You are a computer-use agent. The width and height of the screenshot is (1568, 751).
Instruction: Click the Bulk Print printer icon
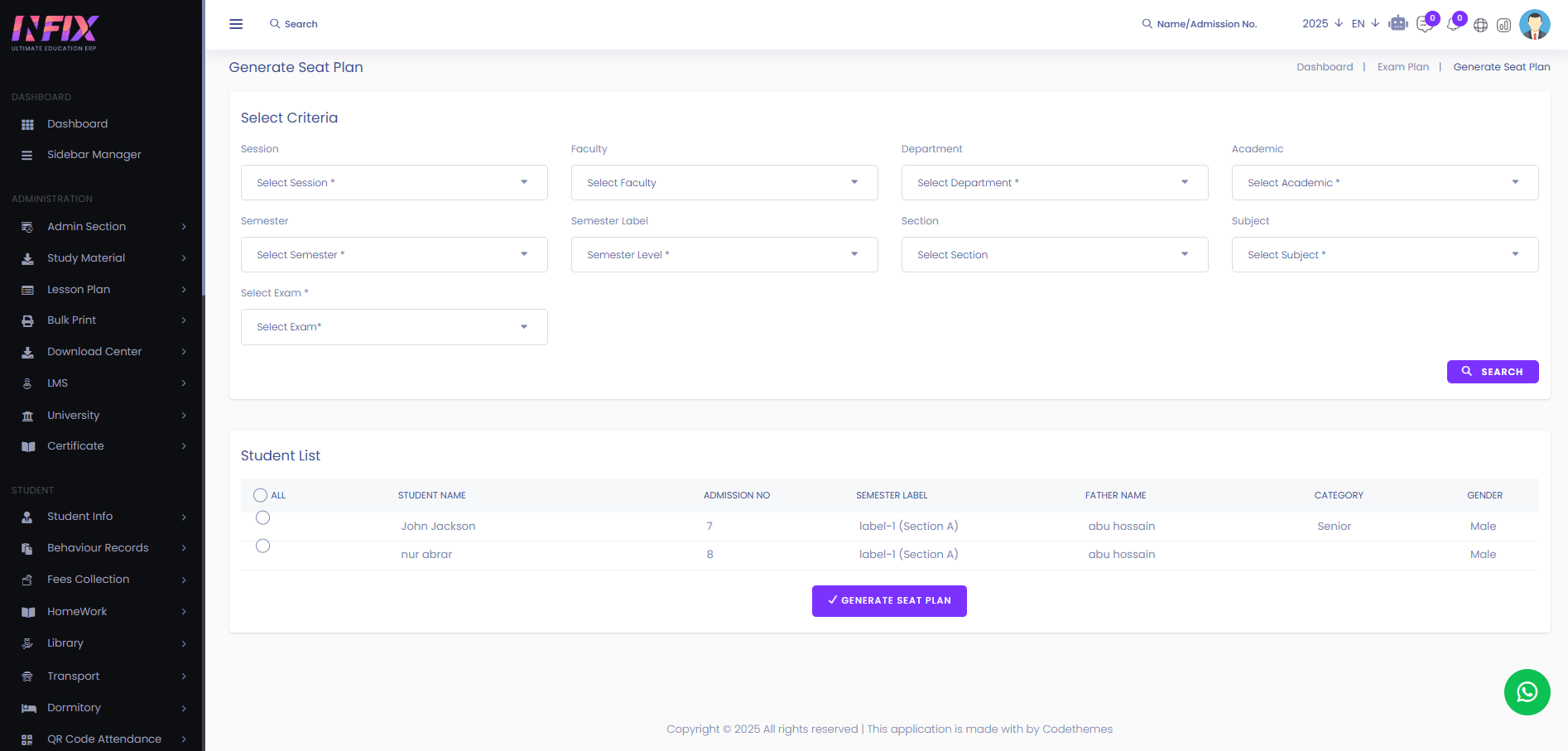click(27, 320)
